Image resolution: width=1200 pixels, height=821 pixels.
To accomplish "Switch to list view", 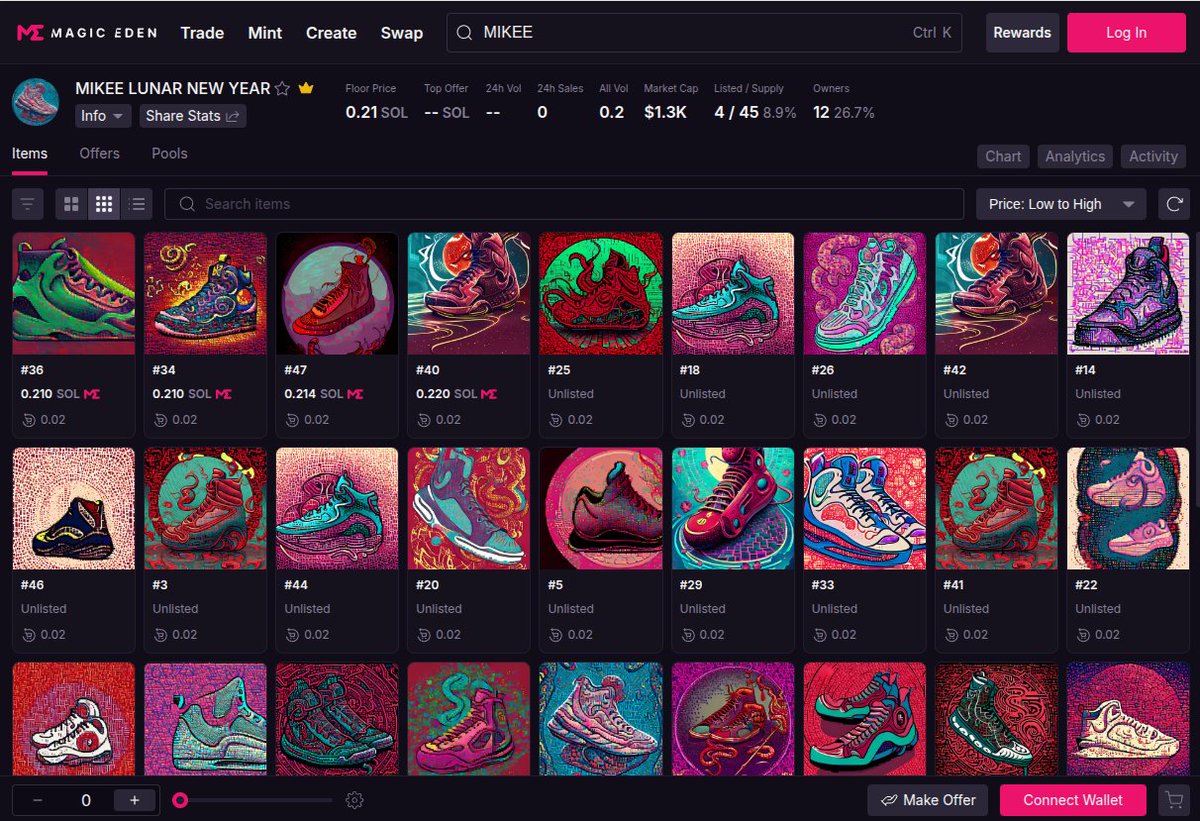I will tap(137, 204).
